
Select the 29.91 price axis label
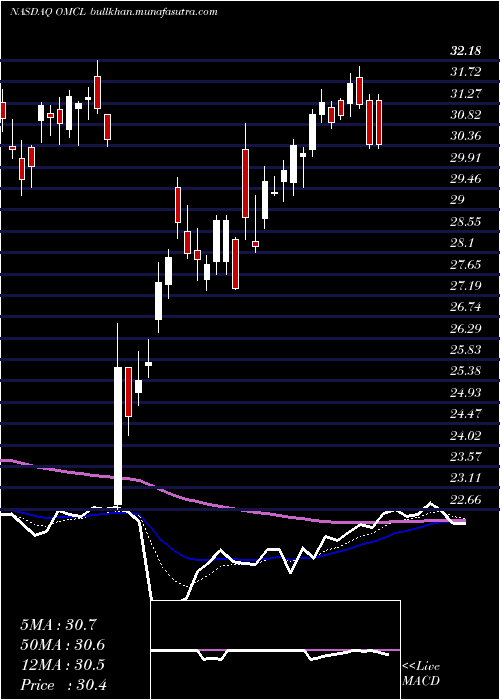[x=466, y=158]
